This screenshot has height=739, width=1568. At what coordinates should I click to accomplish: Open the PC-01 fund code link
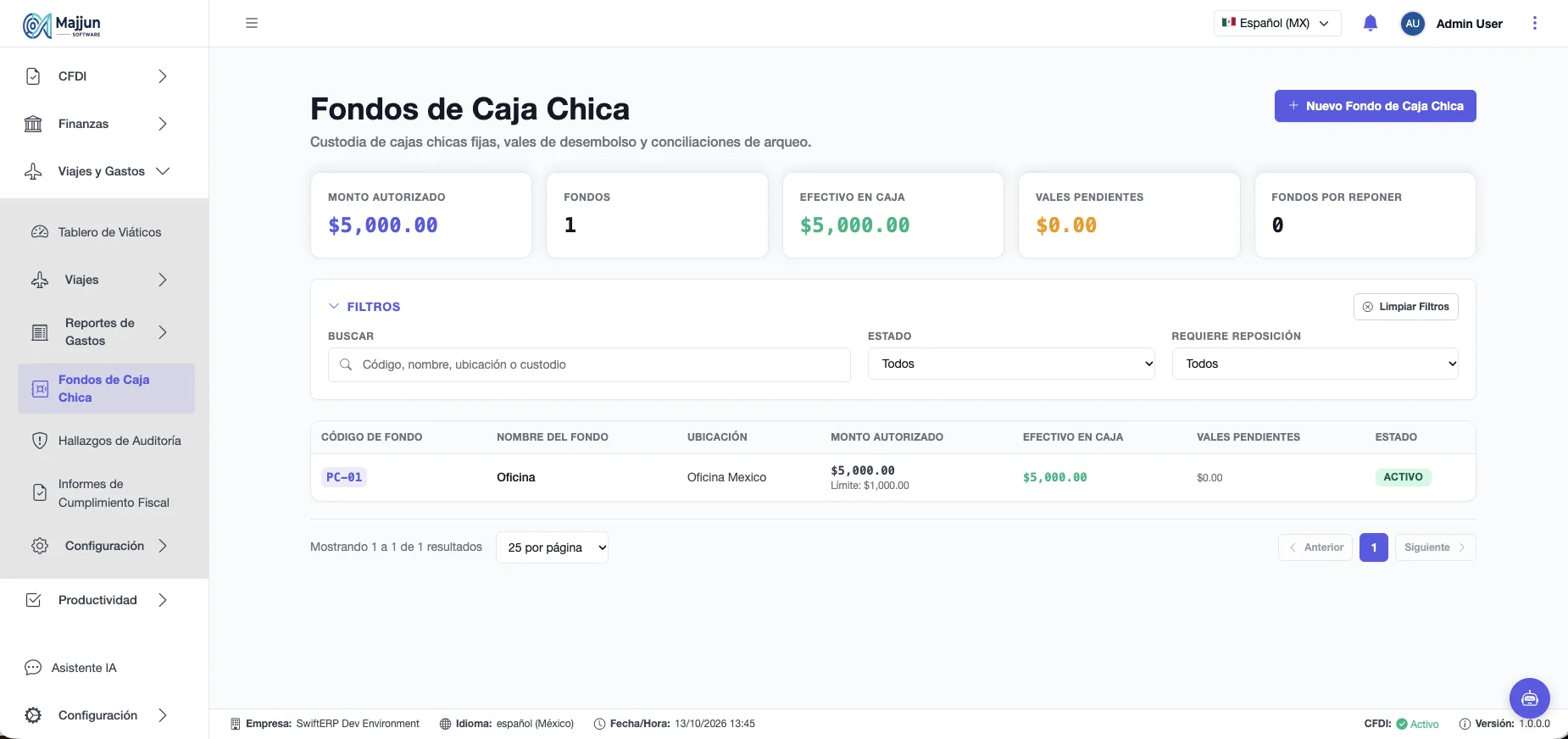click(344, 477)
